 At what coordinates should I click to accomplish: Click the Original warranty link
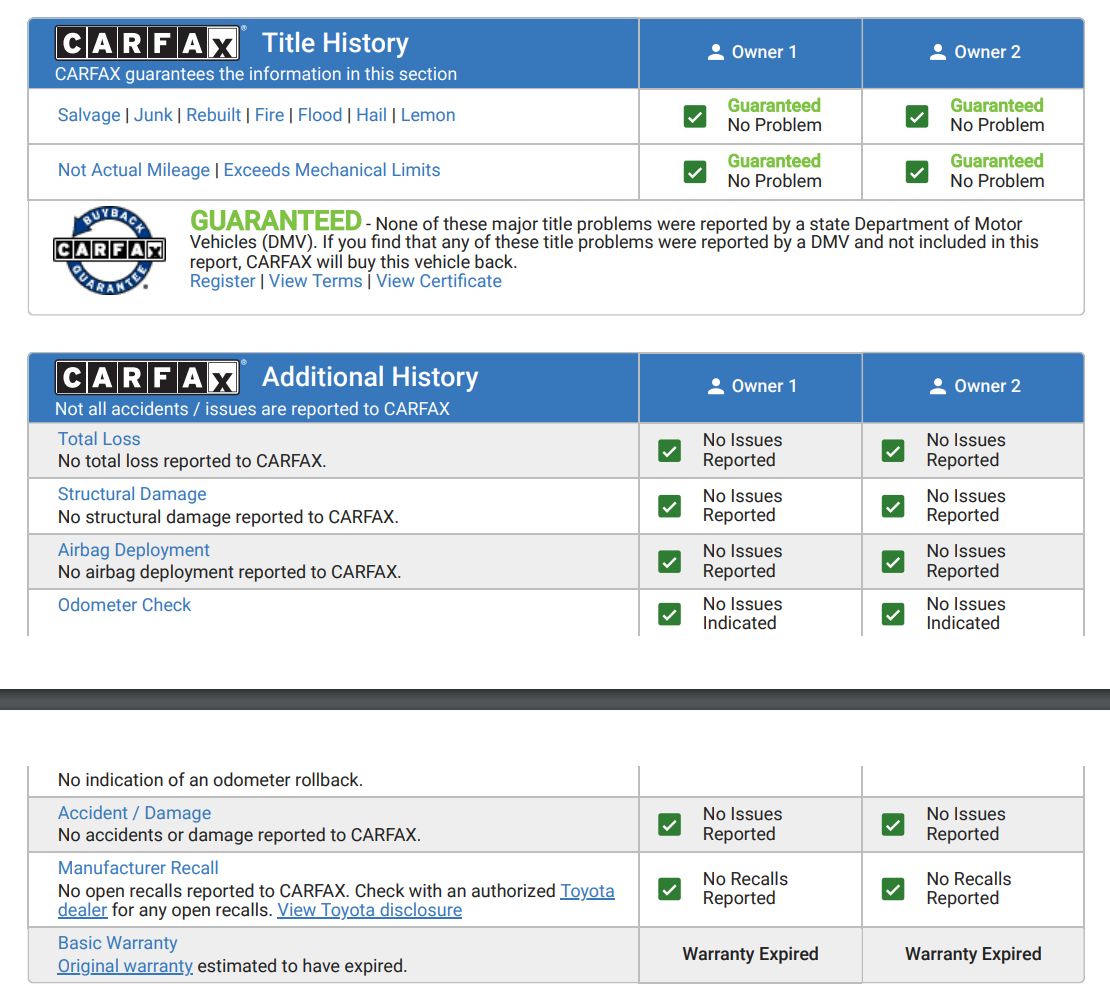pyautogui.click(x=125, y=966)
